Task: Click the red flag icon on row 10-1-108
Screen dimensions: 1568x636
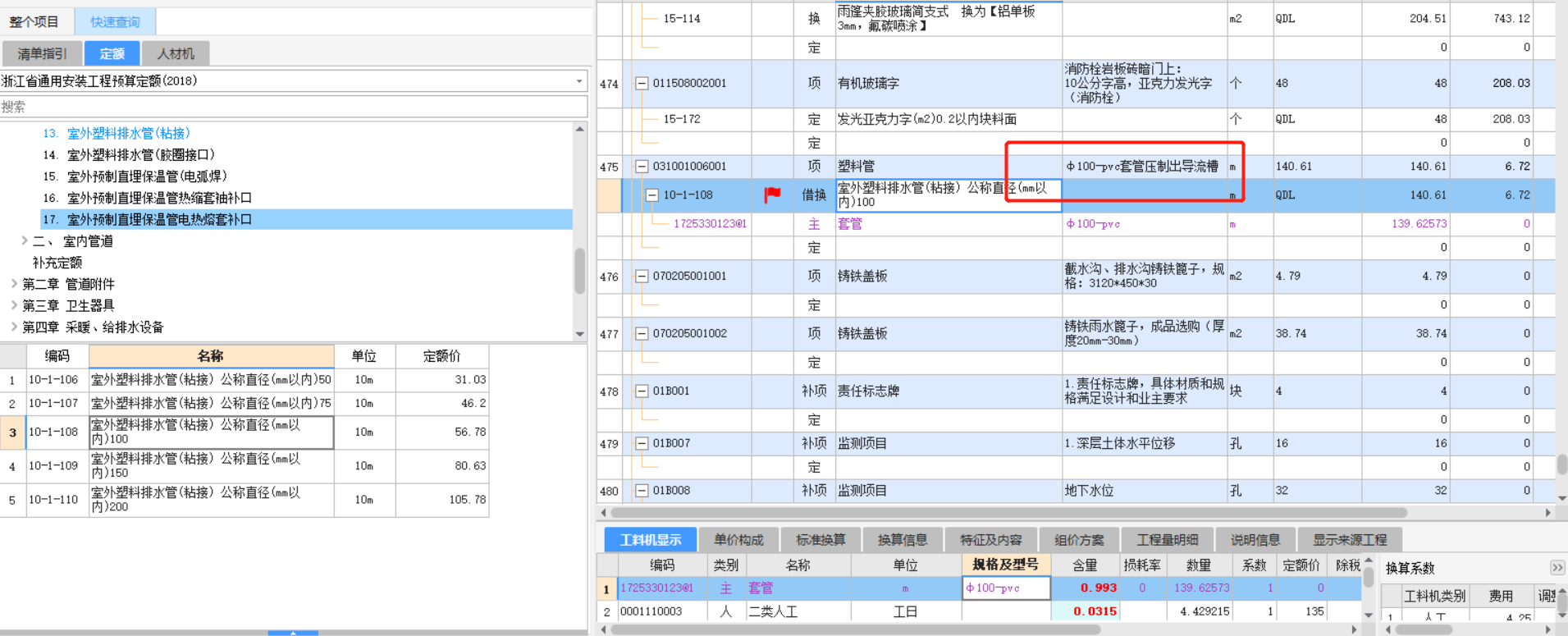Action: (x=772, y=194)
